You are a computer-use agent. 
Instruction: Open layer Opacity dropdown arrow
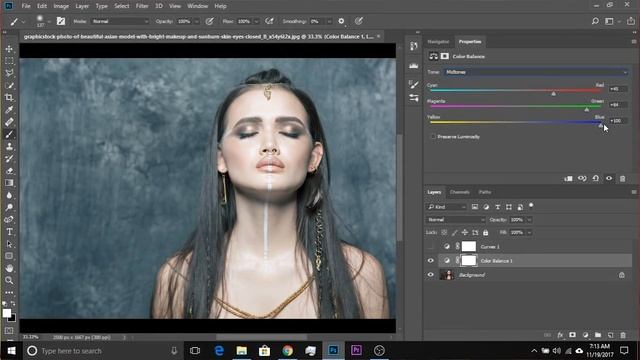click(x=529, y=220)
